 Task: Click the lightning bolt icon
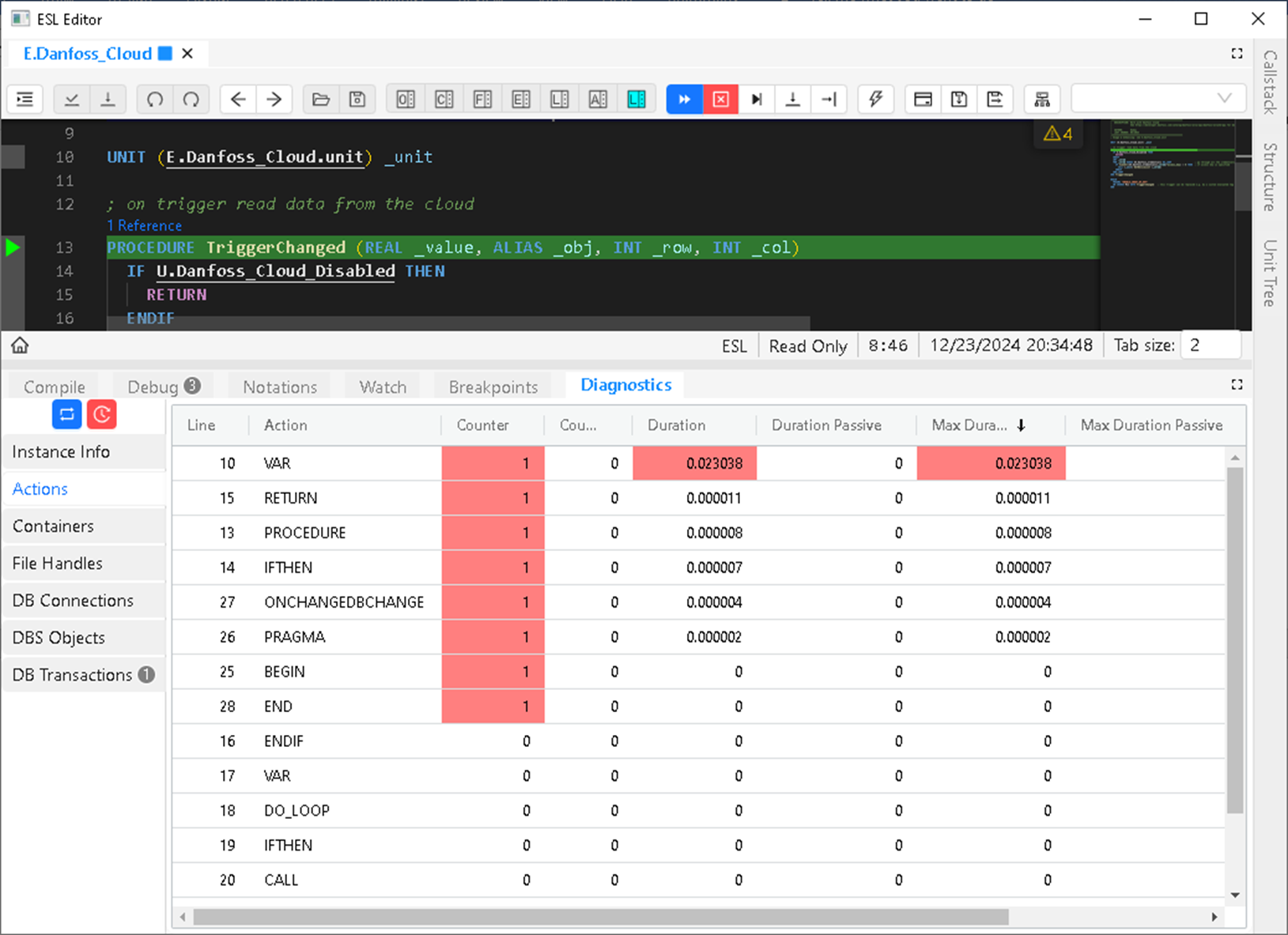[x=876, y=100]
